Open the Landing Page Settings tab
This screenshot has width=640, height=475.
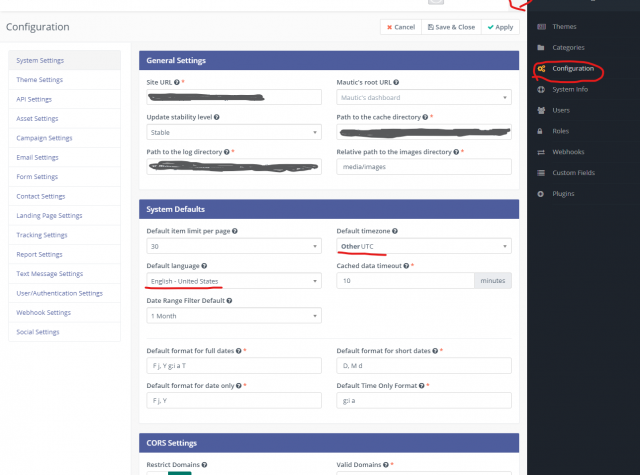point(49,215)
